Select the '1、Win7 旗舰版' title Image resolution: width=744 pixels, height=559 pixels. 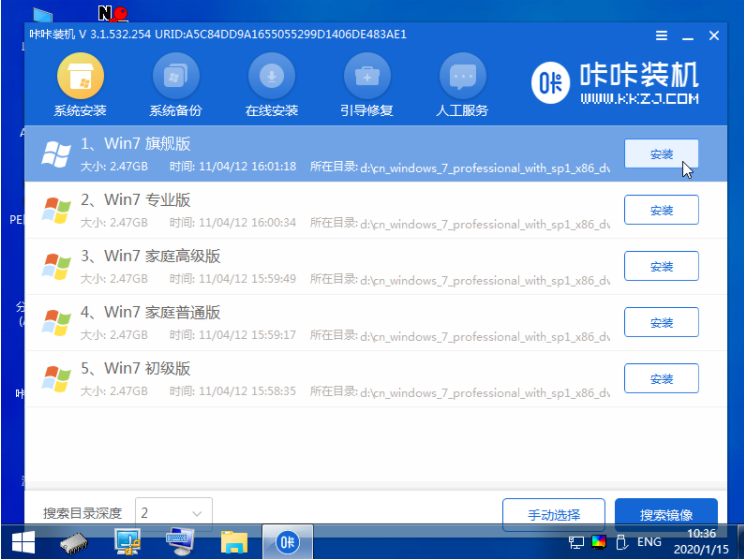[135, 143]
